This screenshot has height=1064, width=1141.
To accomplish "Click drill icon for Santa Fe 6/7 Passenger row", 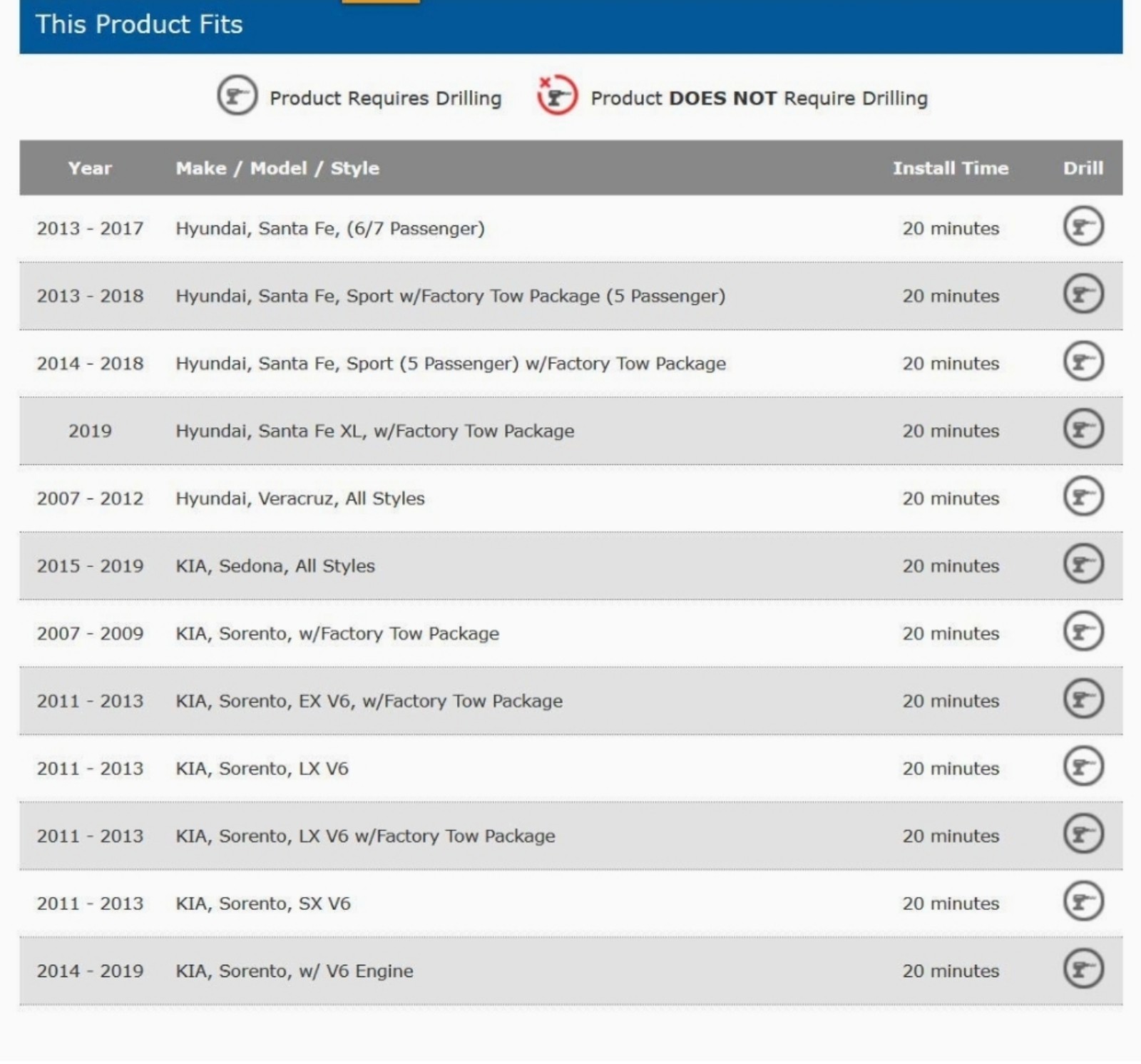I will (x=1083, y=226).
